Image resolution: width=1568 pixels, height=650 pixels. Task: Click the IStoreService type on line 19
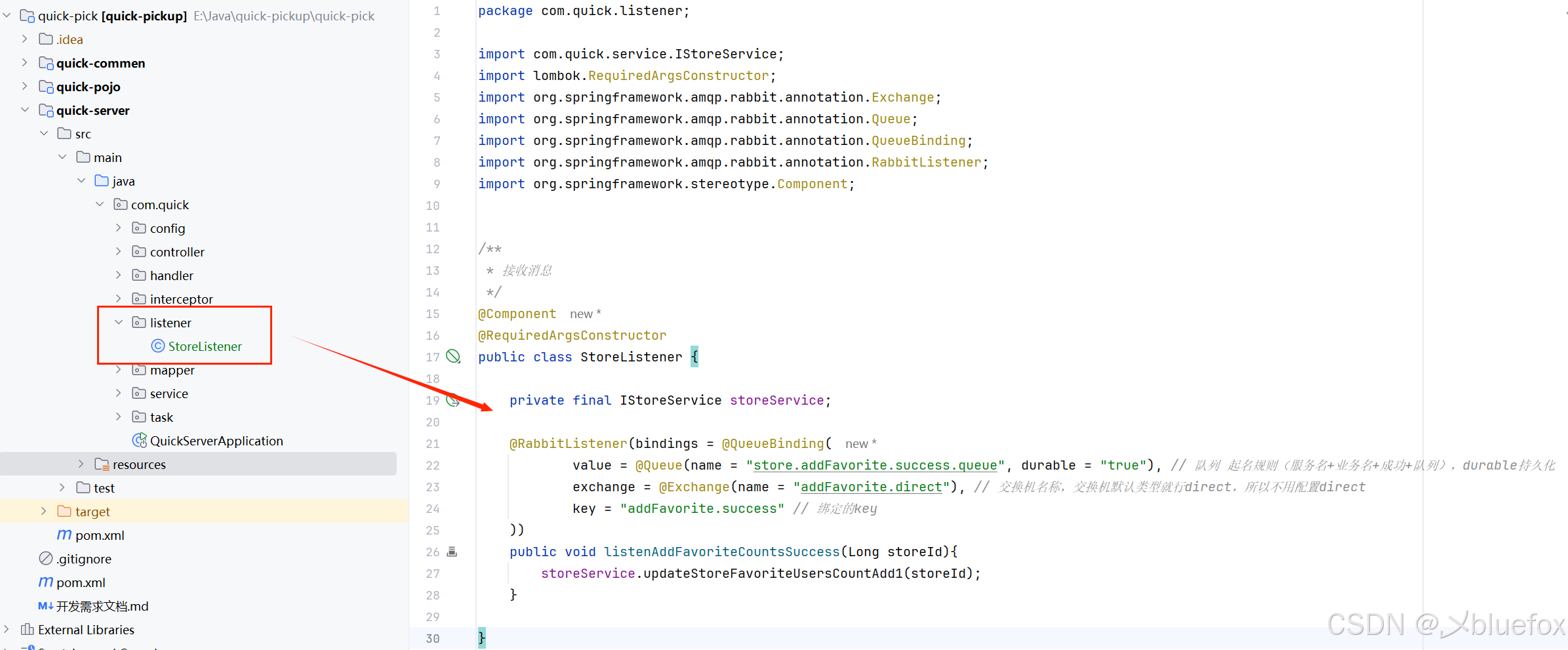pyautogui.click(x=670, y=400)
